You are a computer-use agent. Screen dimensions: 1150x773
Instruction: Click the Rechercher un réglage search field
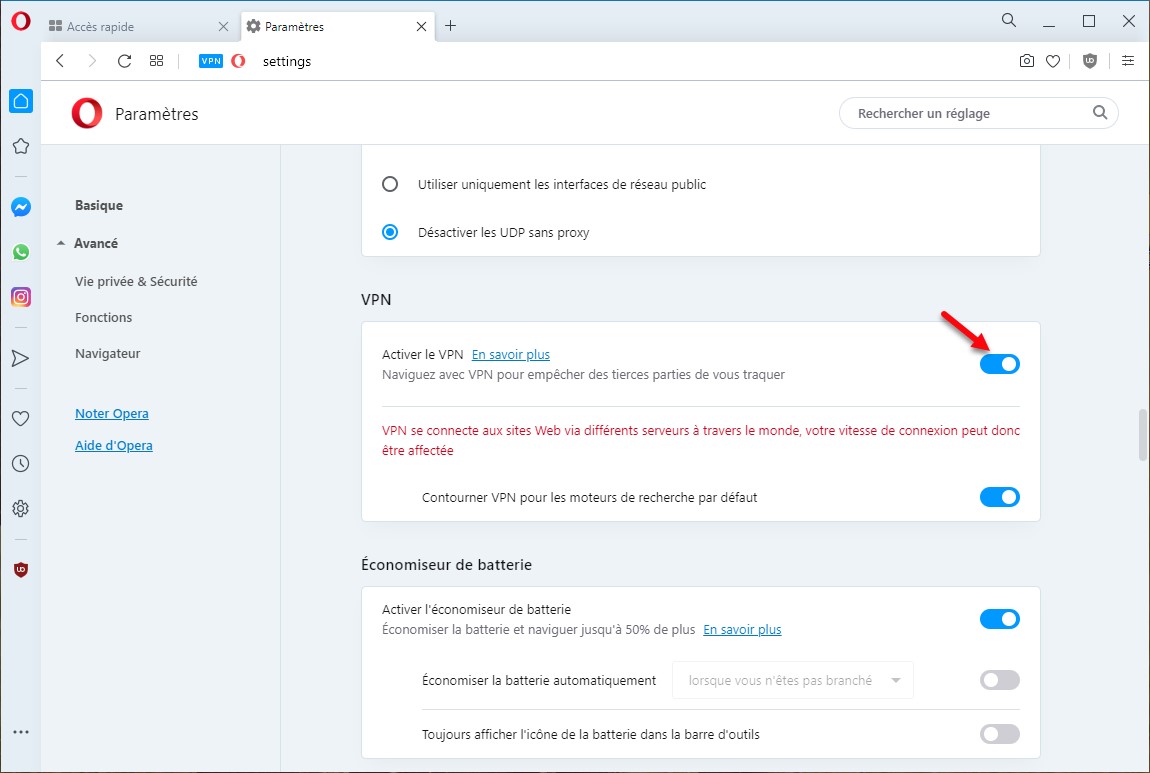pyautogui.click(x=970, y=113)
